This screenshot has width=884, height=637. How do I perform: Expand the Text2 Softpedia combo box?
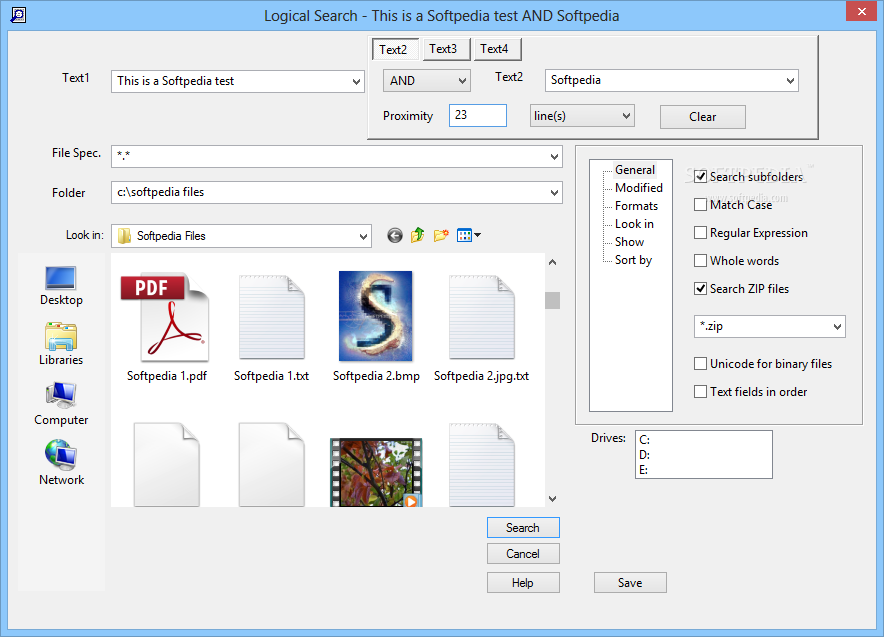coord(790,81)
